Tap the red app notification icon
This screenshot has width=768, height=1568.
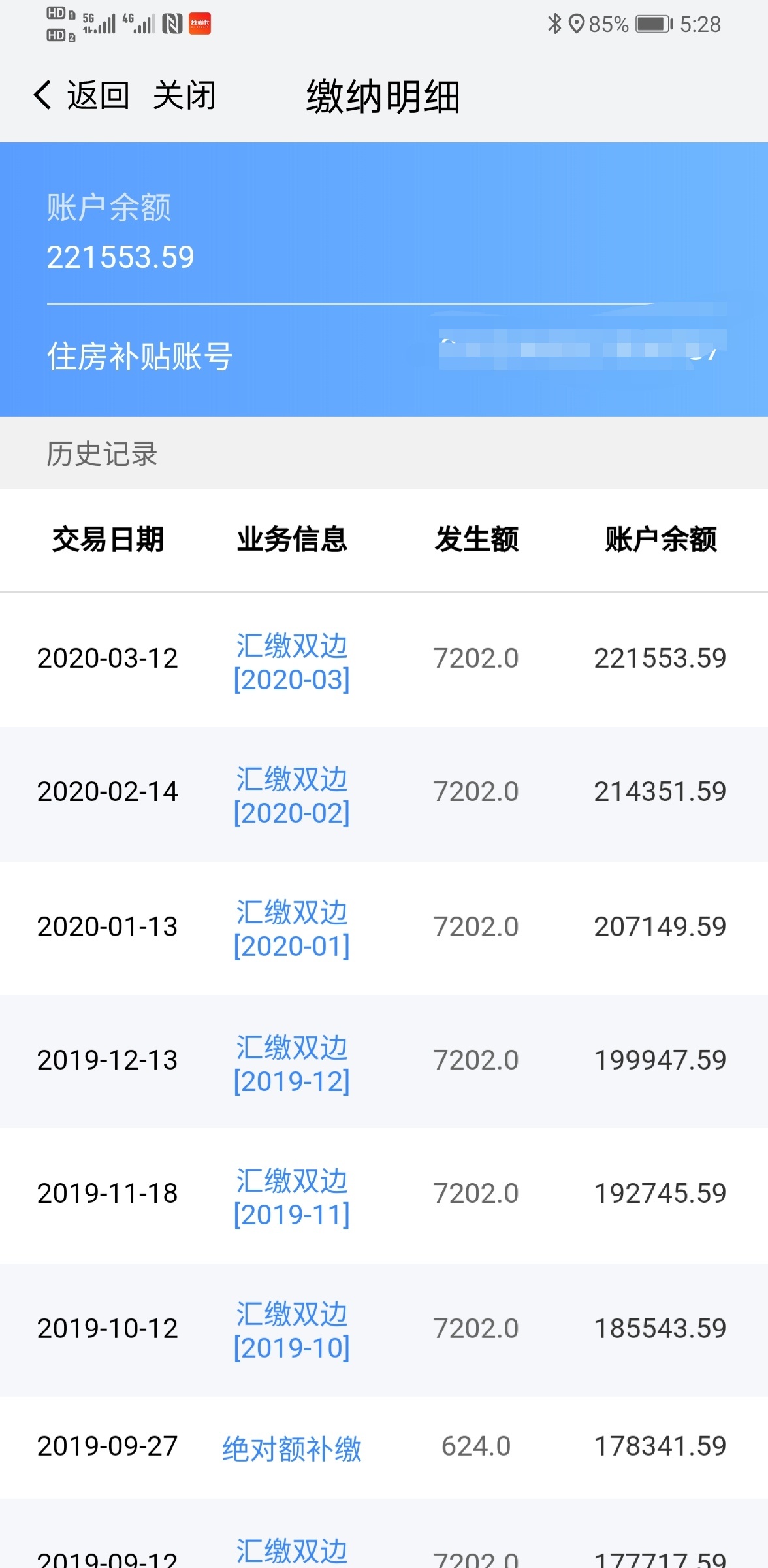[x=200, y=24]
